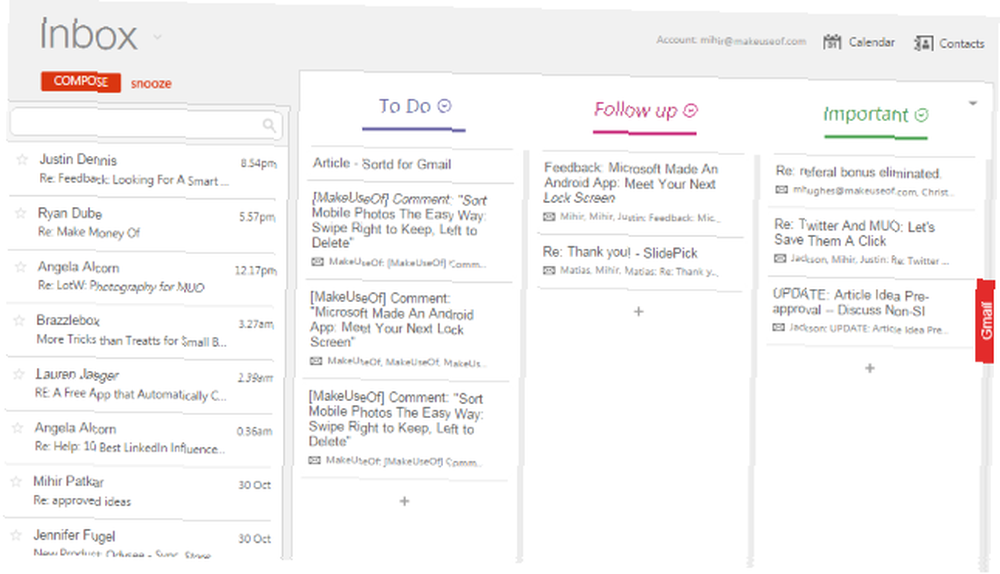Screen dimensions: 1000x574
Task: Open 'Re: Feedback: Looking For A Smart' email
Action: [x=144, y=170]
